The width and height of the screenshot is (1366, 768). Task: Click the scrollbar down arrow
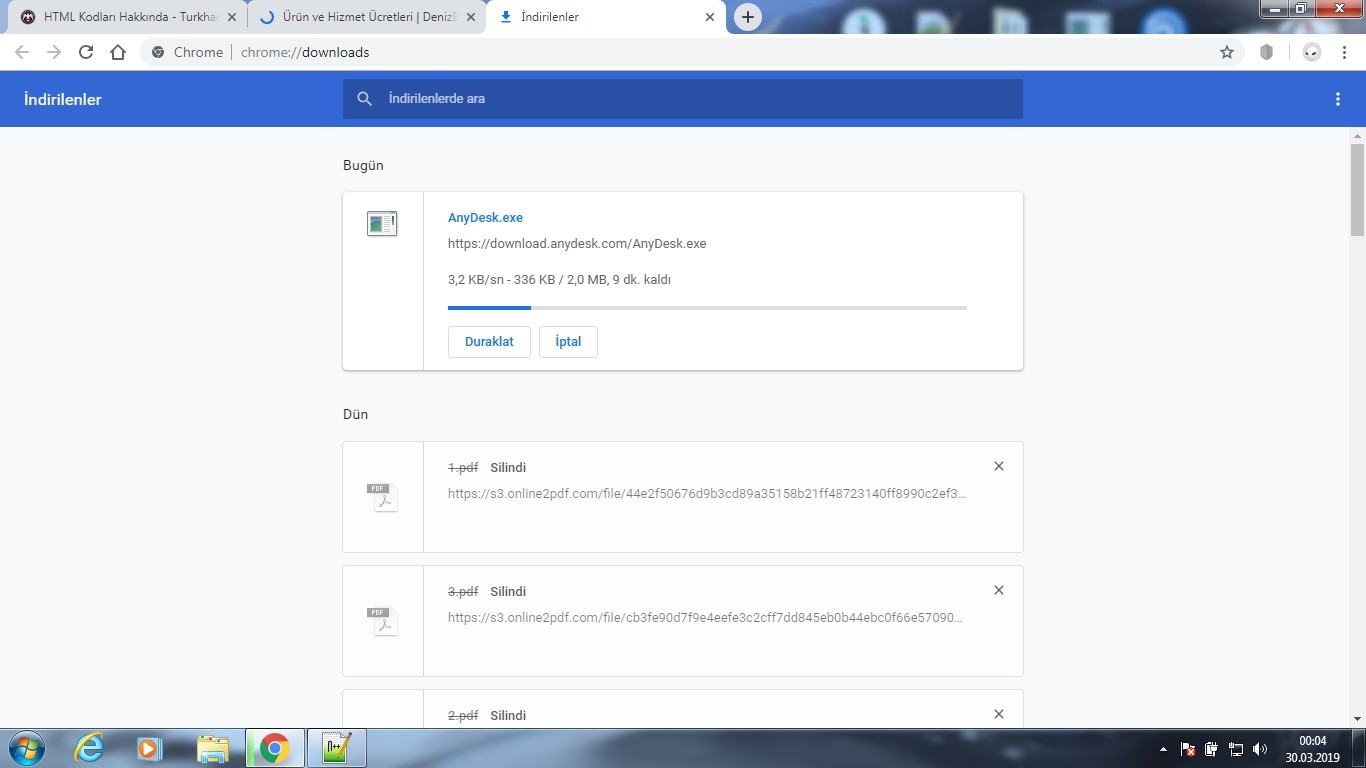click(1357, 719)
